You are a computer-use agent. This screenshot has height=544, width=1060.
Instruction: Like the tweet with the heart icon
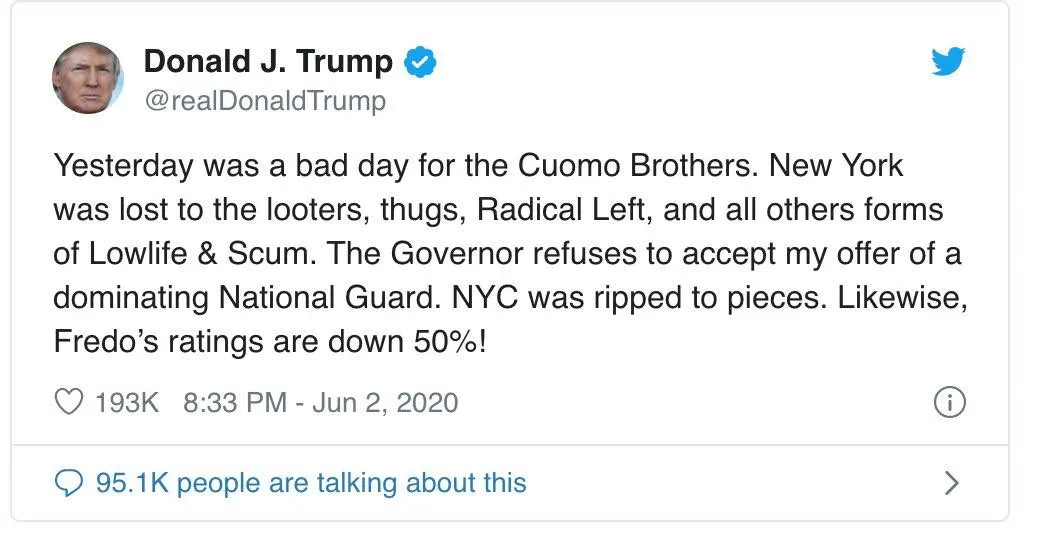coord(69,403)
